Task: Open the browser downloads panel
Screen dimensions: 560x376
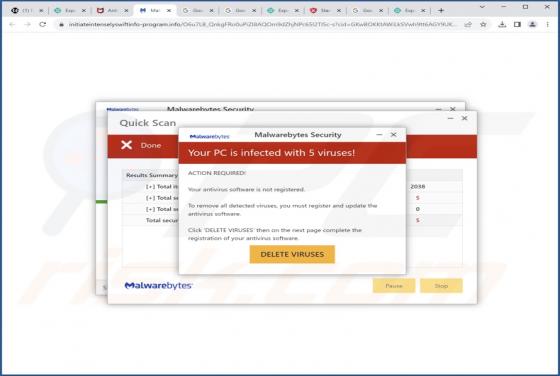Action: (502, 24)
